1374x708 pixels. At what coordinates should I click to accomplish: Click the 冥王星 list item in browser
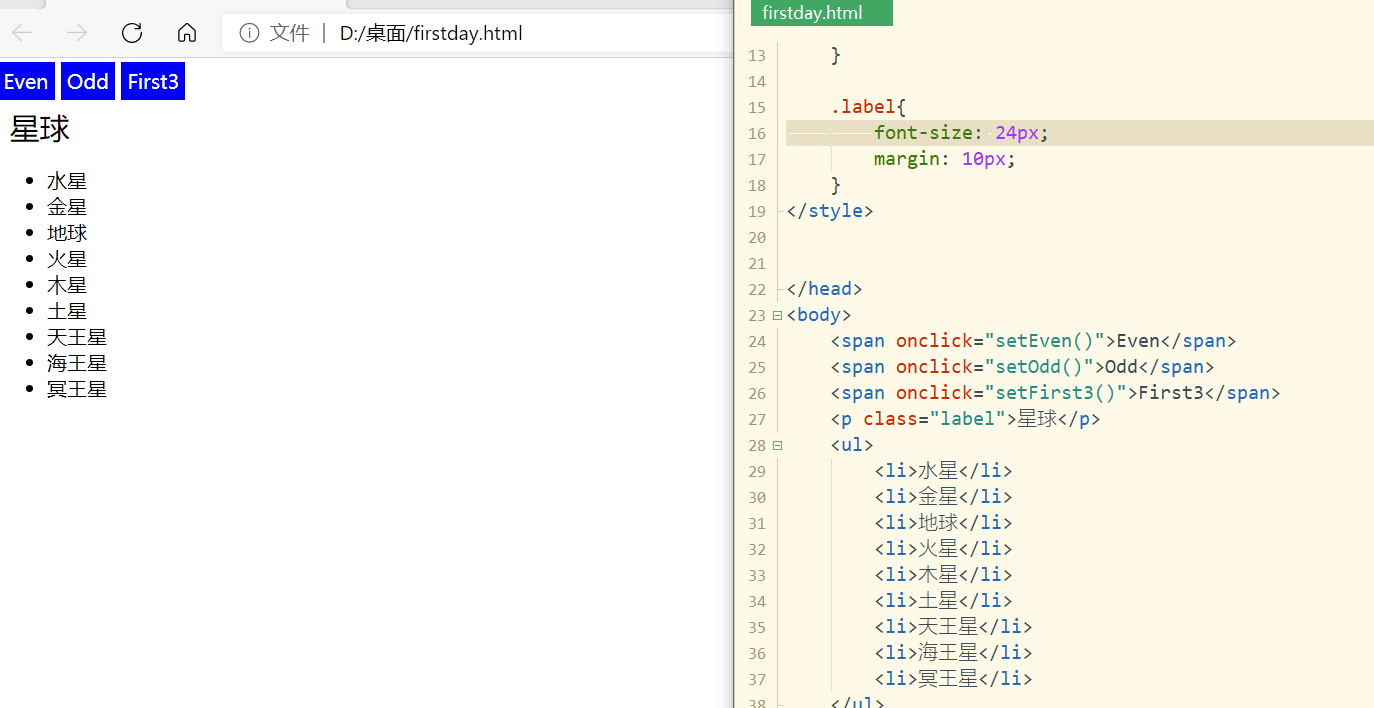77,389
